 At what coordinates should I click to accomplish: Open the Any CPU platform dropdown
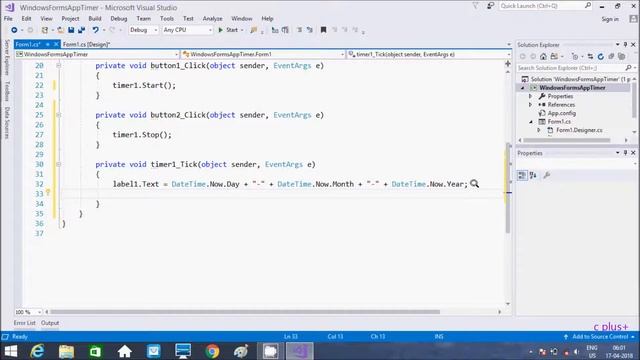point(187,30)
